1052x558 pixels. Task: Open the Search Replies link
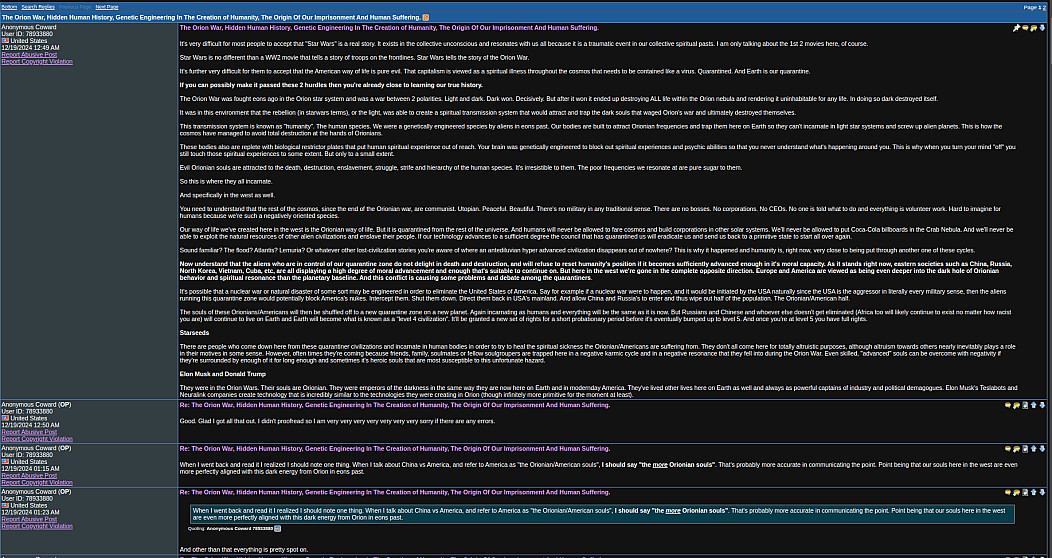(x=38, y=6)
